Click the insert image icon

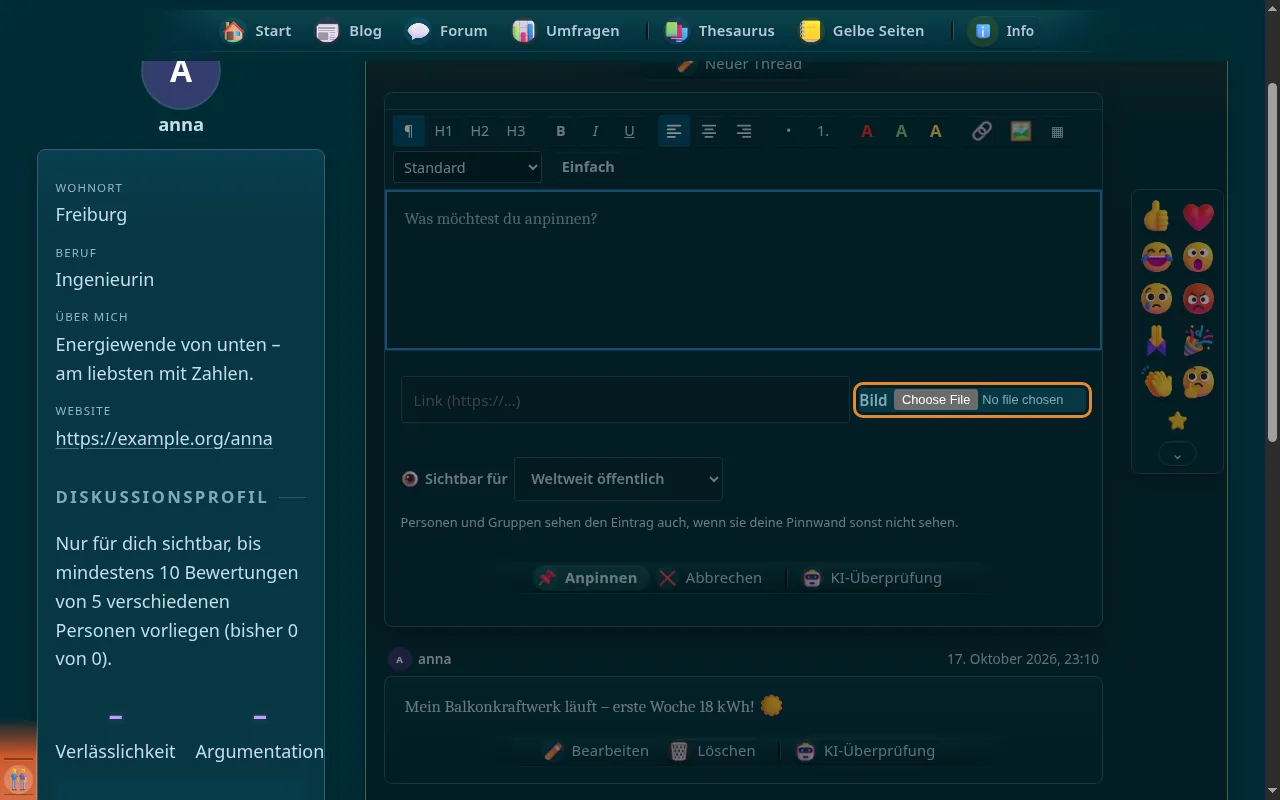(x=1020, y=131)
